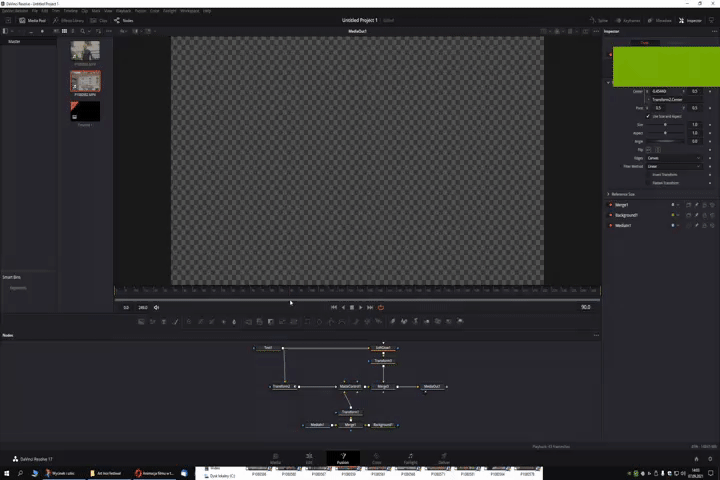Stop playback in viewer transport
This screenshot has height=480, width=720.
(352, 307)
